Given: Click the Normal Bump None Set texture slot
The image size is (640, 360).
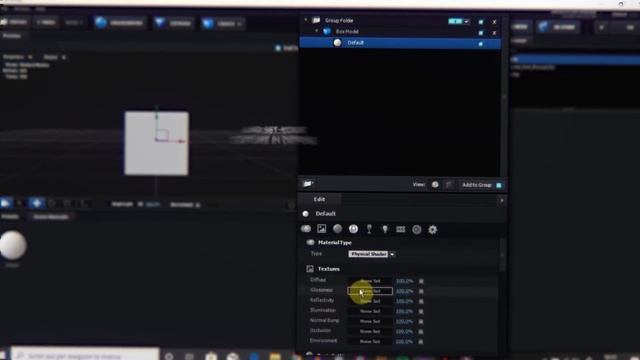Looking at the screenshot, I should pyautogui.click(x=370, y=321).
